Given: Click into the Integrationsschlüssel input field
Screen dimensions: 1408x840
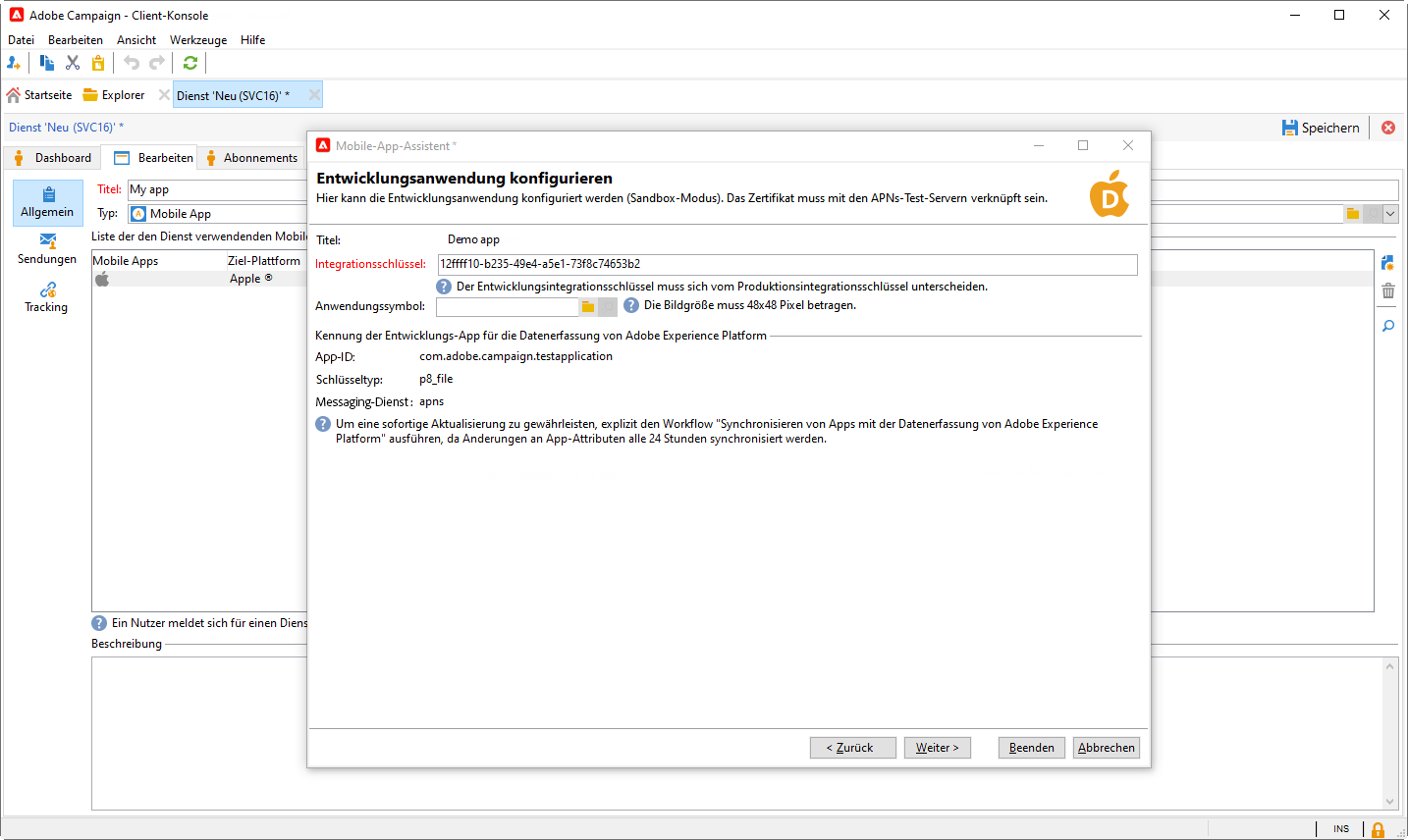Looking at the screenshot, I should pos(787,264).
